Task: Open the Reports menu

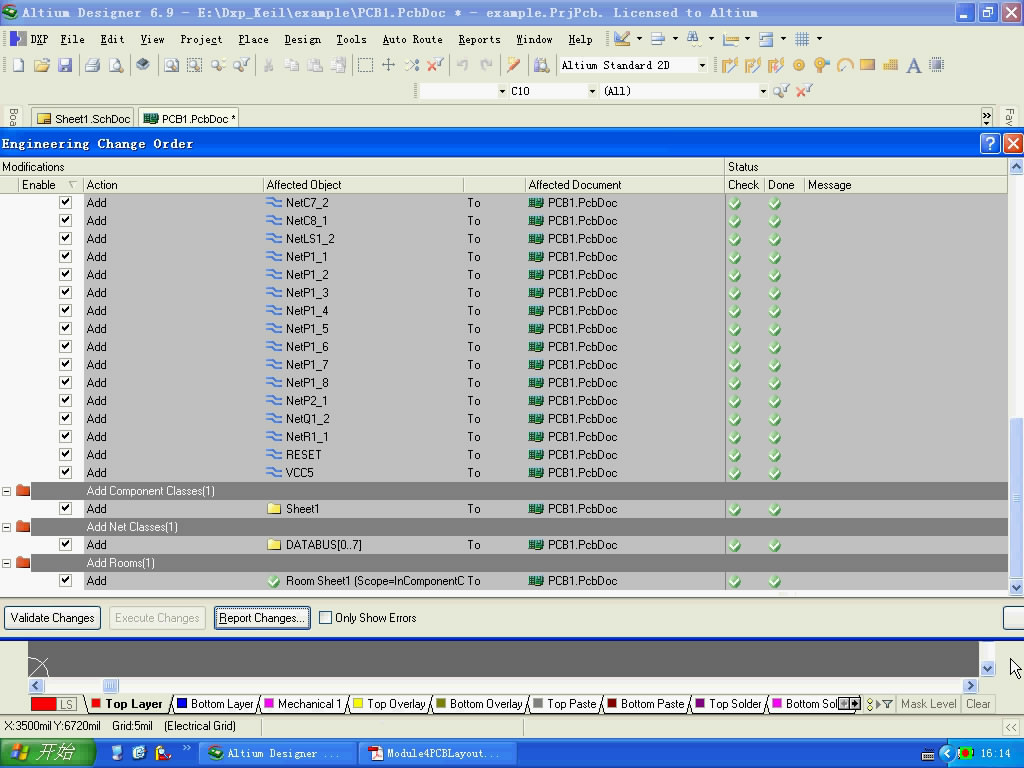Action: pos(479,39)
